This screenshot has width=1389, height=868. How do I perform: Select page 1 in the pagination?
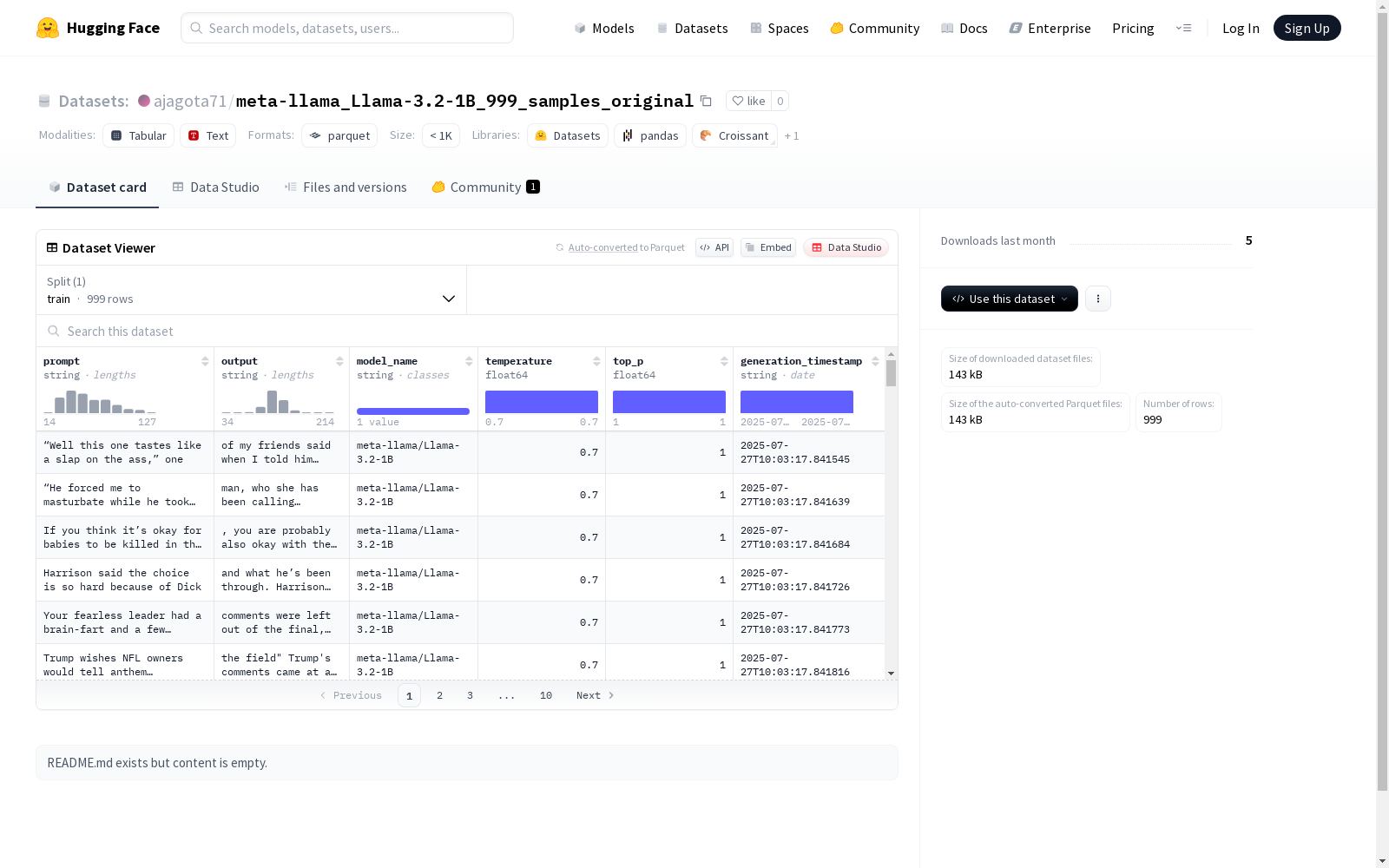coord(409,695)
